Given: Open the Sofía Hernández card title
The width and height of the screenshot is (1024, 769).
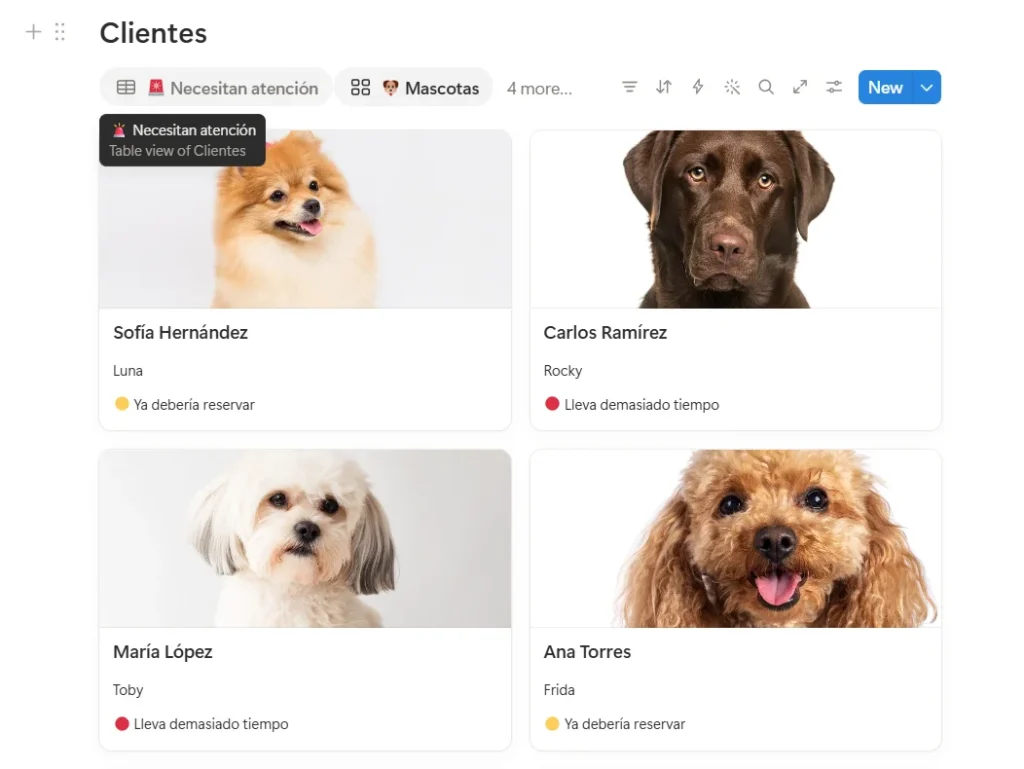Looking at the screenshot, I should (x=180, y=333).
